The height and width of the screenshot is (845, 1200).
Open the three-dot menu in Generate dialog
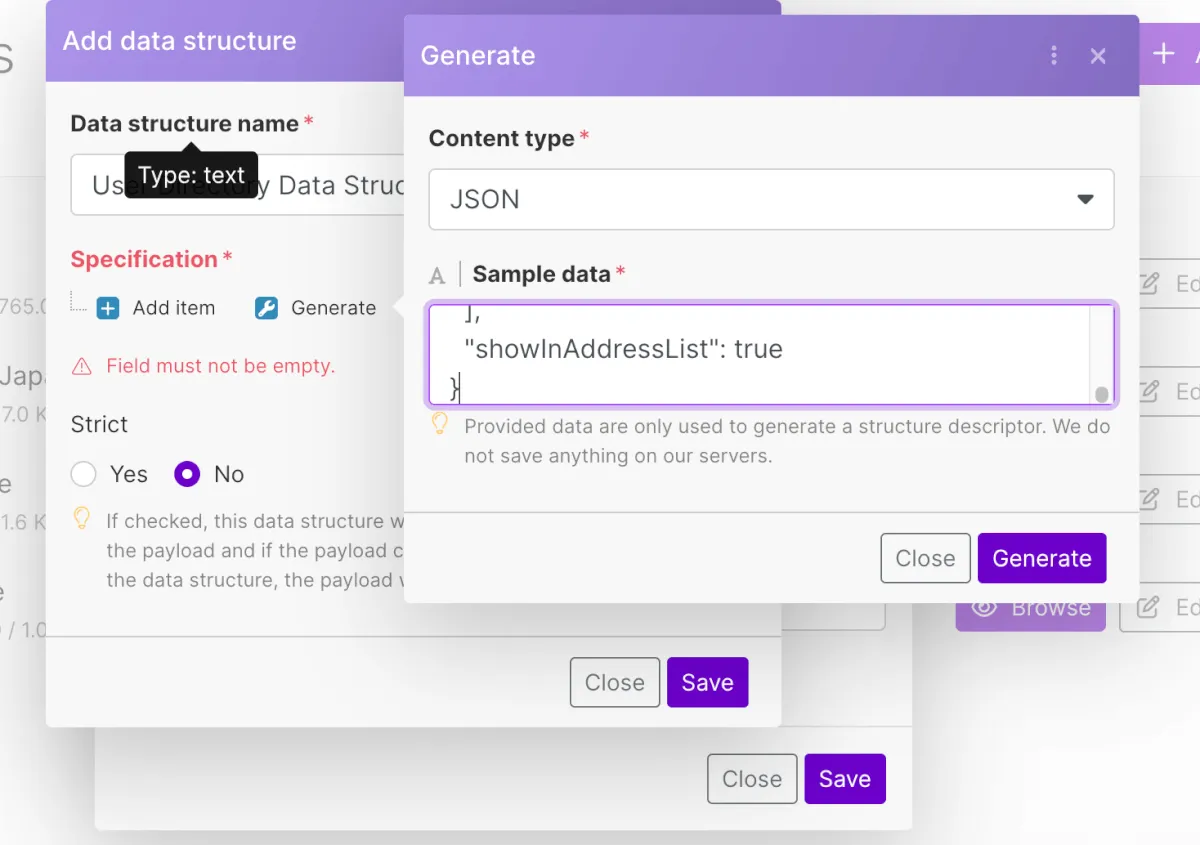1054,56
